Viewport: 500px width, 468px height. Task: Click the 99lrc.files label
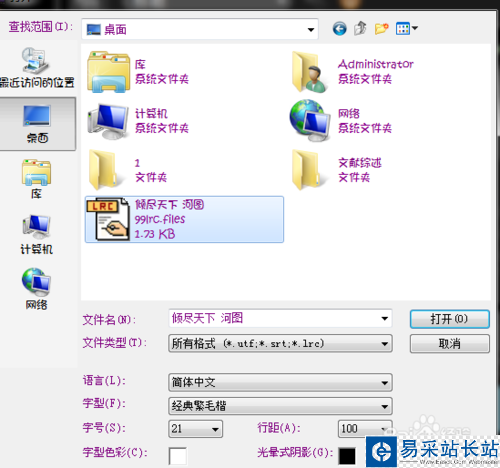pos(160,219)
